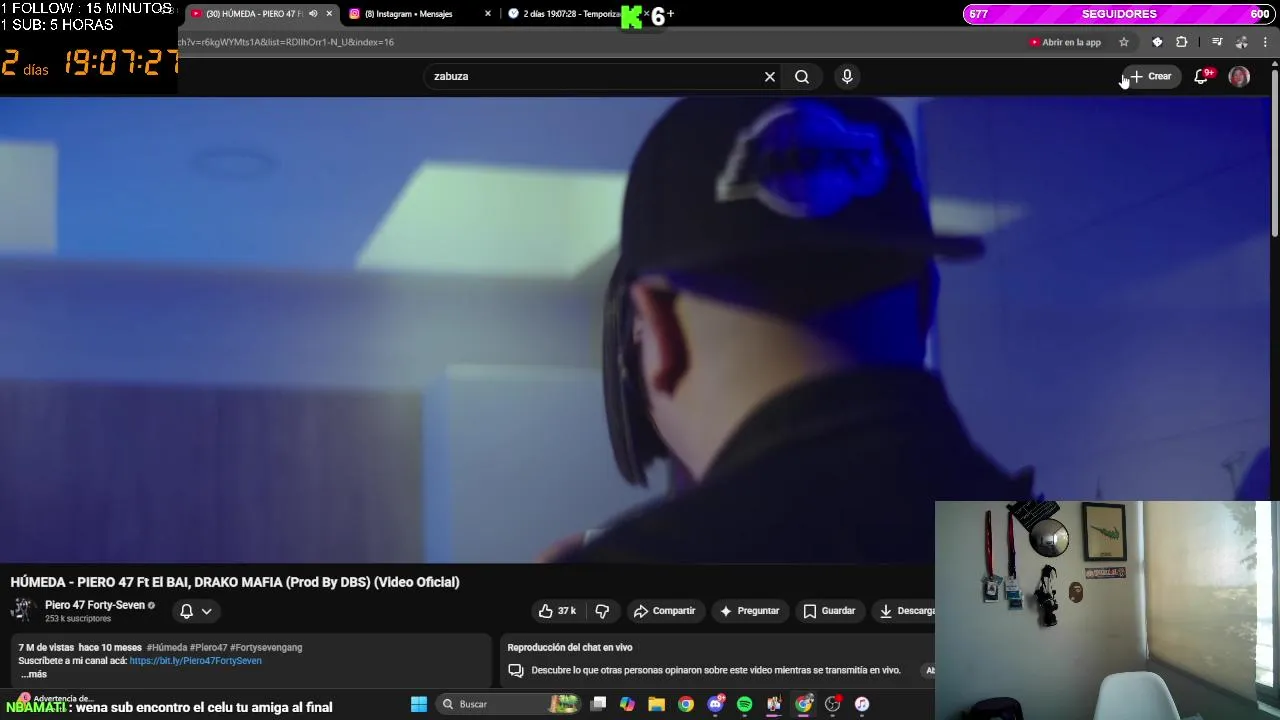Open Spotify from taskbar
The width and height of the screenshot is (1280, 720).
click(x=744, y=704)
